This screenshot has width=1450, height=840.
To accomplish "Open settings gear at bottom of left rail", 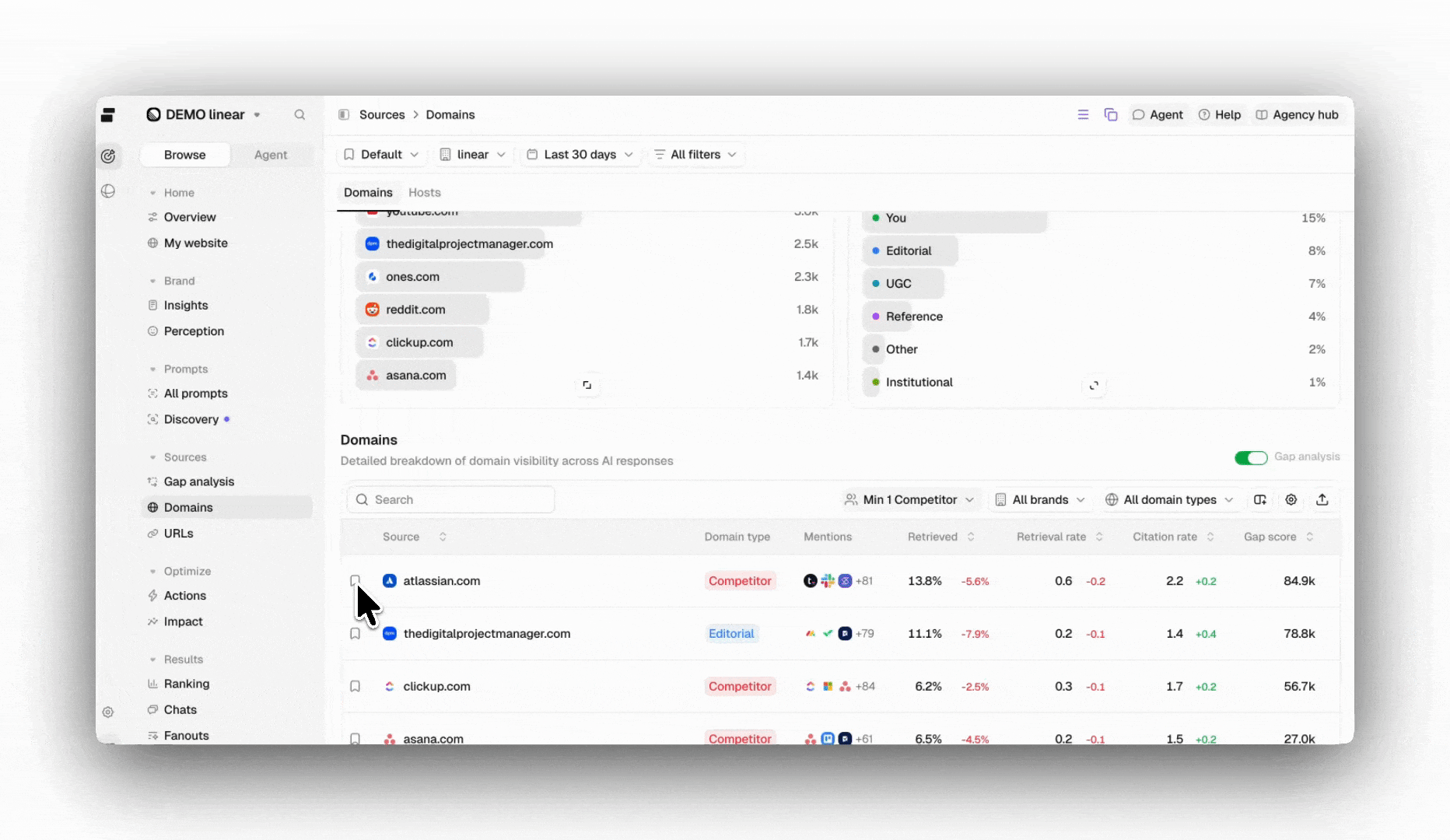I will pos(108,712).
